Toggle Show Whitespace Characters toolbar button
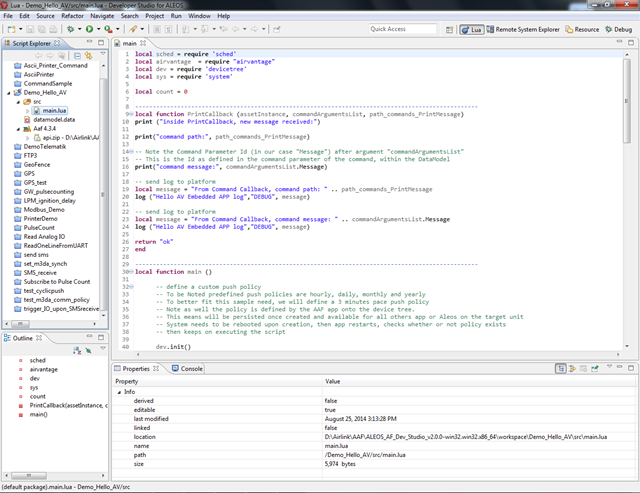Screen dimensions: 640x493 coord(168,29)
